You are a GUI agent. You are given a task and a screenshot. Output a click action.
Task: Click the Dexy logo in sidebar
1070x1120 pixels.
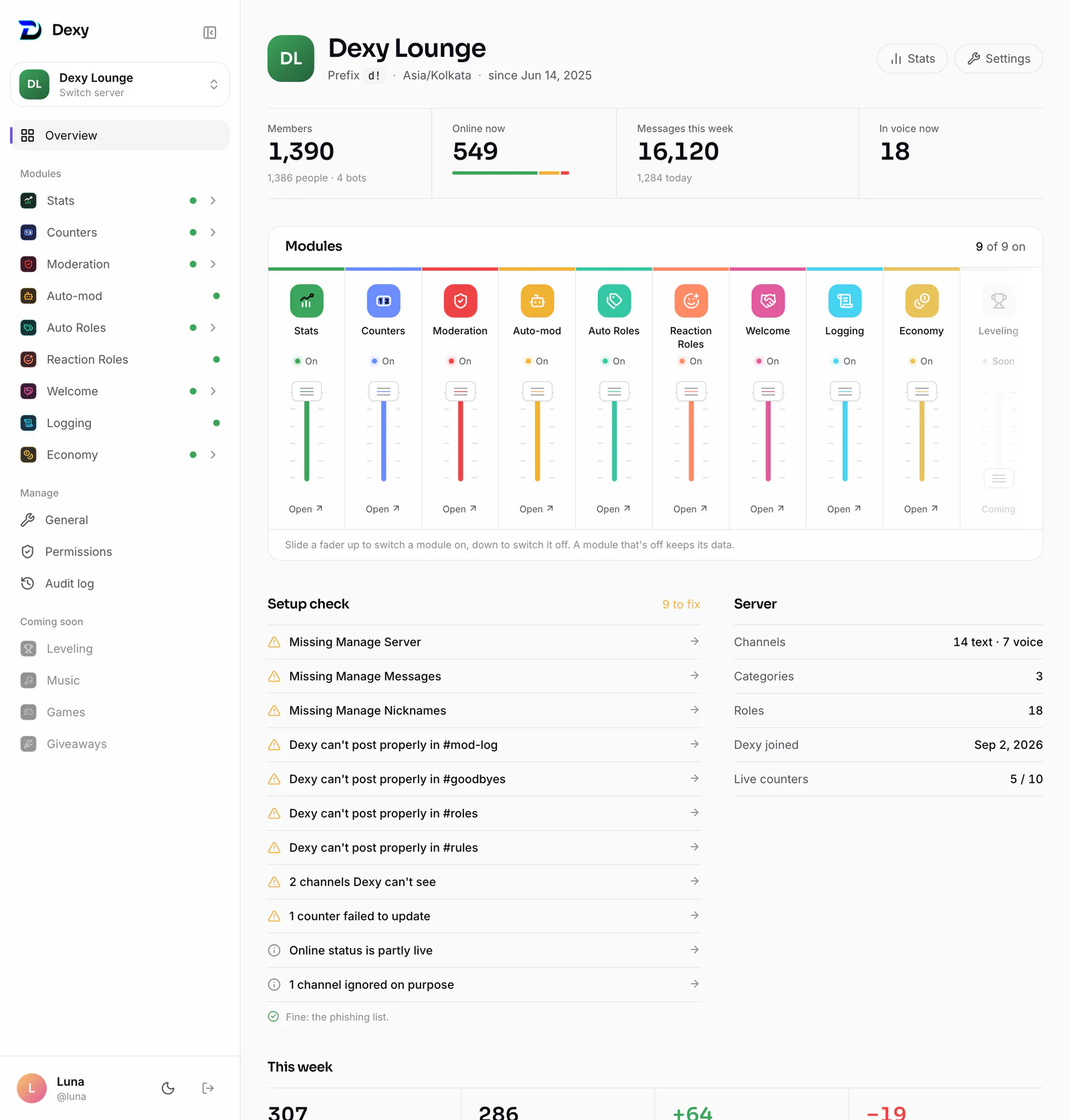click(30, 30)
